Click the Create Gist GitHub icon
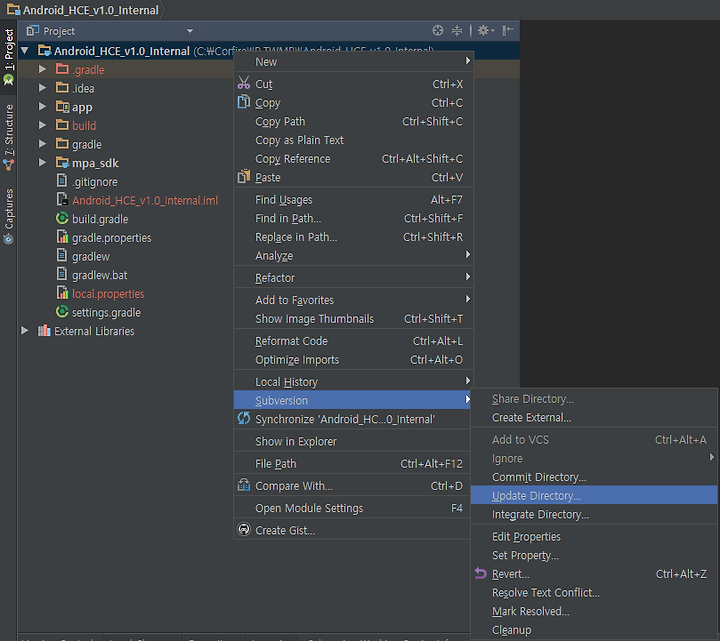720x641 pixels. click(x=244, y=529)
